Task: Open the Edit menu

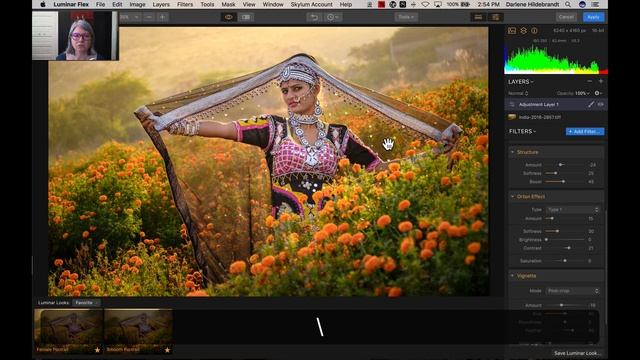Action: click(x=117, y=4)
